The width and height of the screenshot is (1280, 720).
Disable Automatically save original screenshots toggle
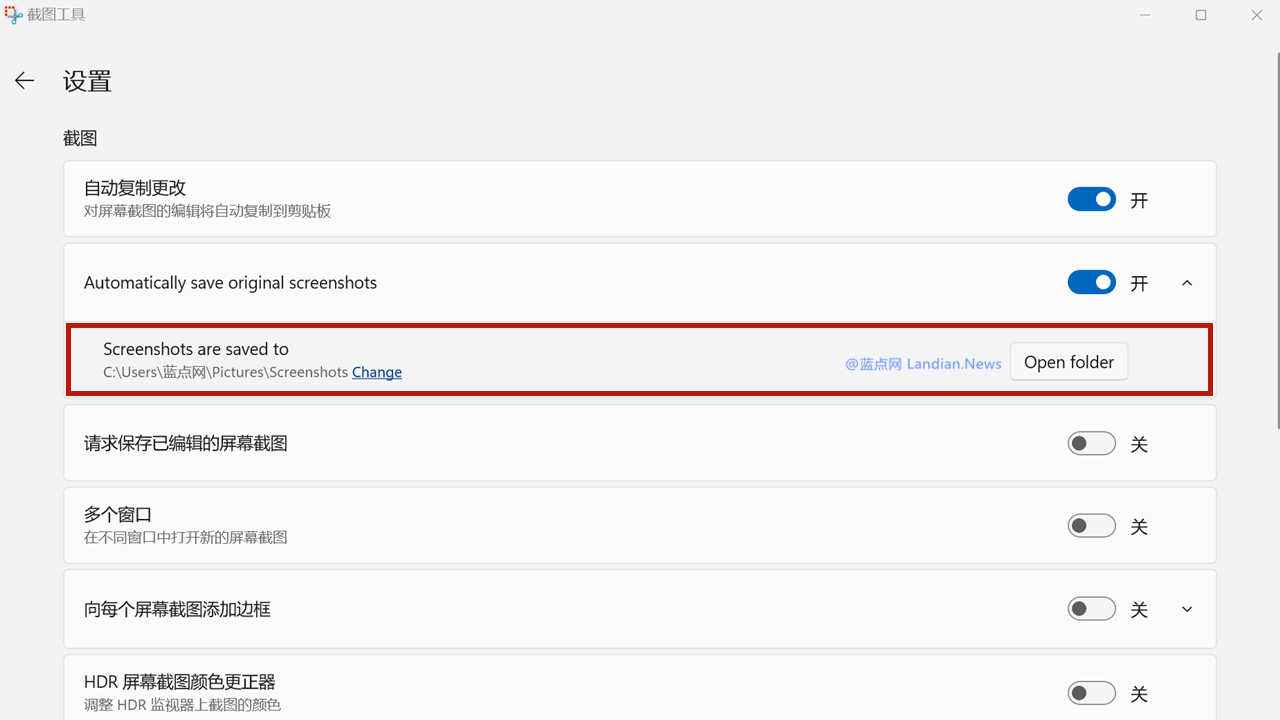pos(1091,283)
